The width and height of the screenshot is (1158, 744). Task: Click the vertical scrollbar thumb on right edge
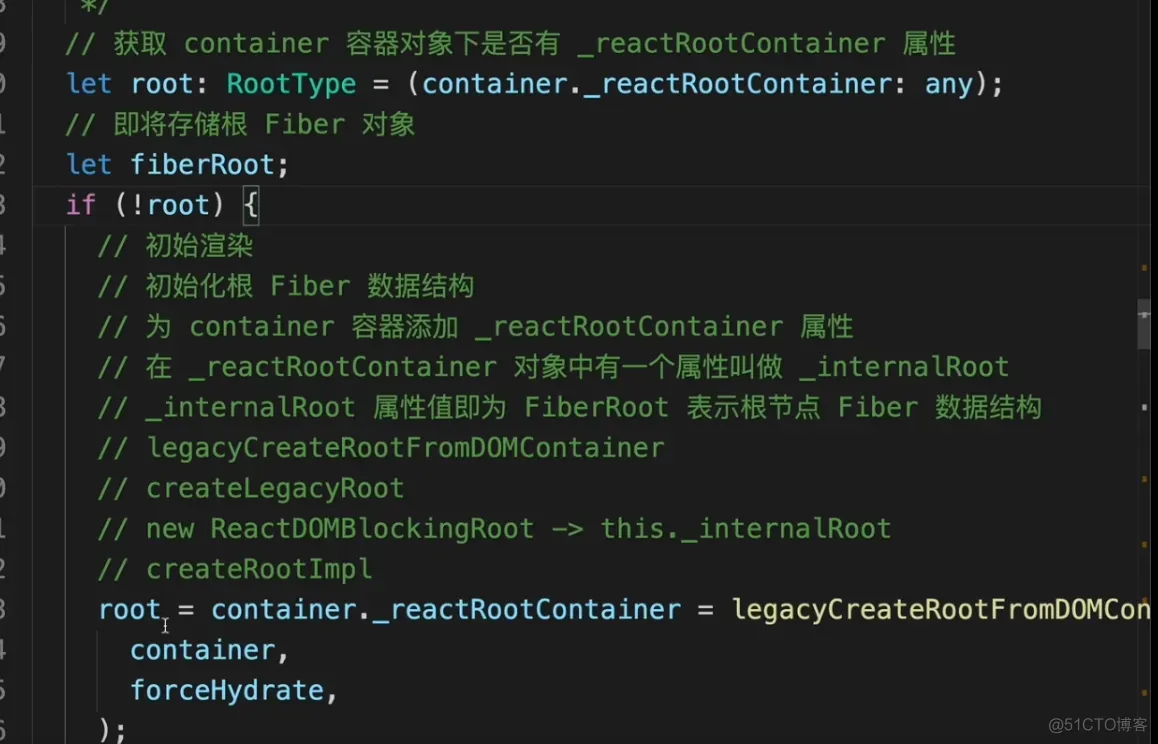1144,324
